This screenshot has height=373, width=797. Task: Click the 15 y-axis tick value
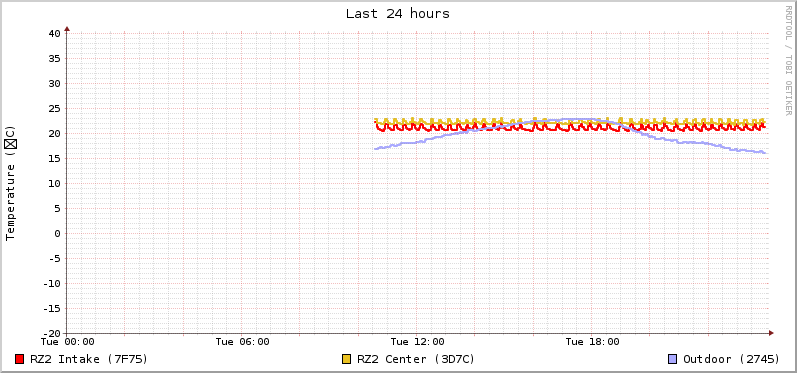click(55, 159)
